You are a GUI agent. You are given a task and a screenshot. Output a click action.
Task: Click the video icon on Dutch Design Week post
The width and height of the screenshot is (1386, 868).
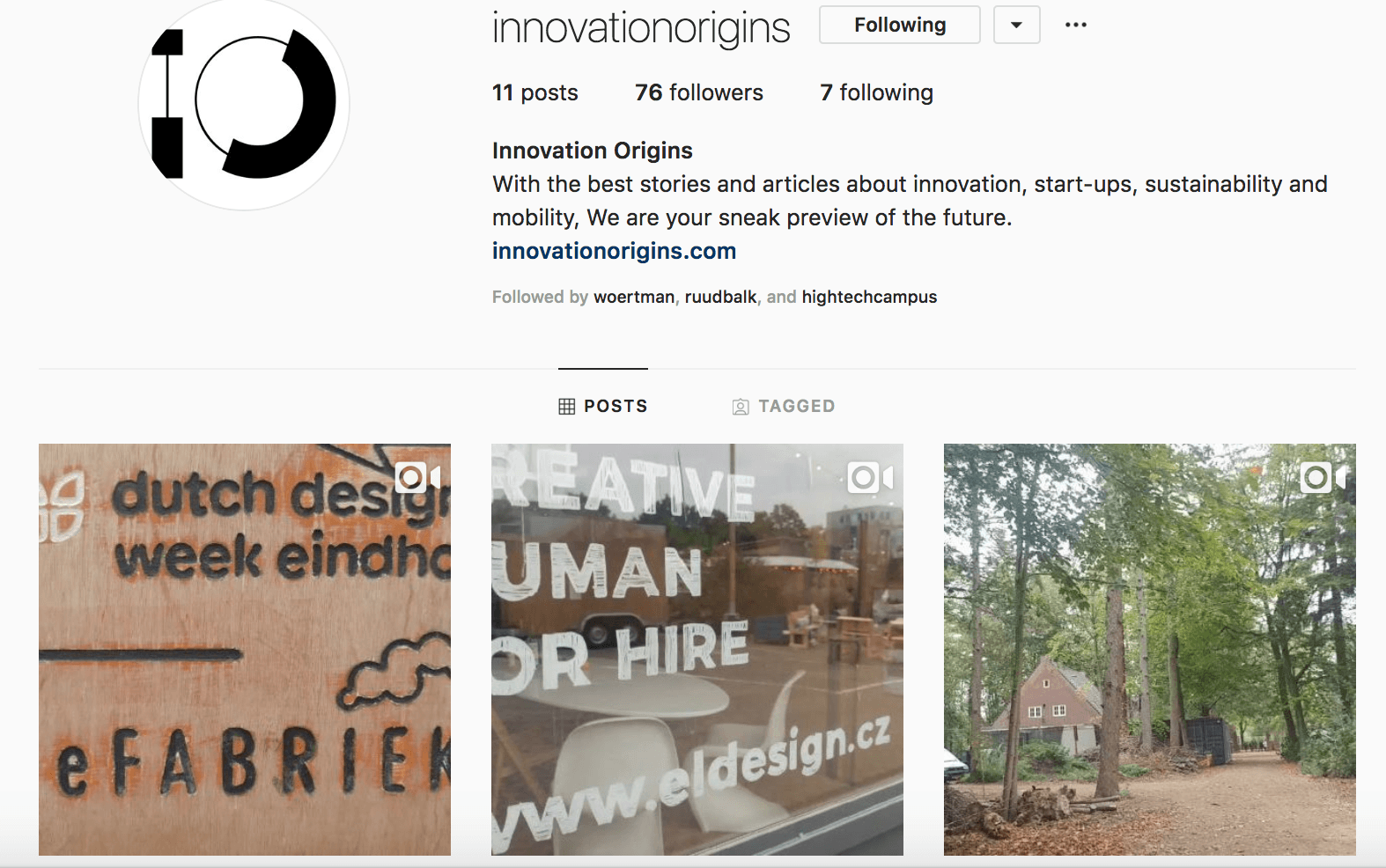(x=417, y=478)
